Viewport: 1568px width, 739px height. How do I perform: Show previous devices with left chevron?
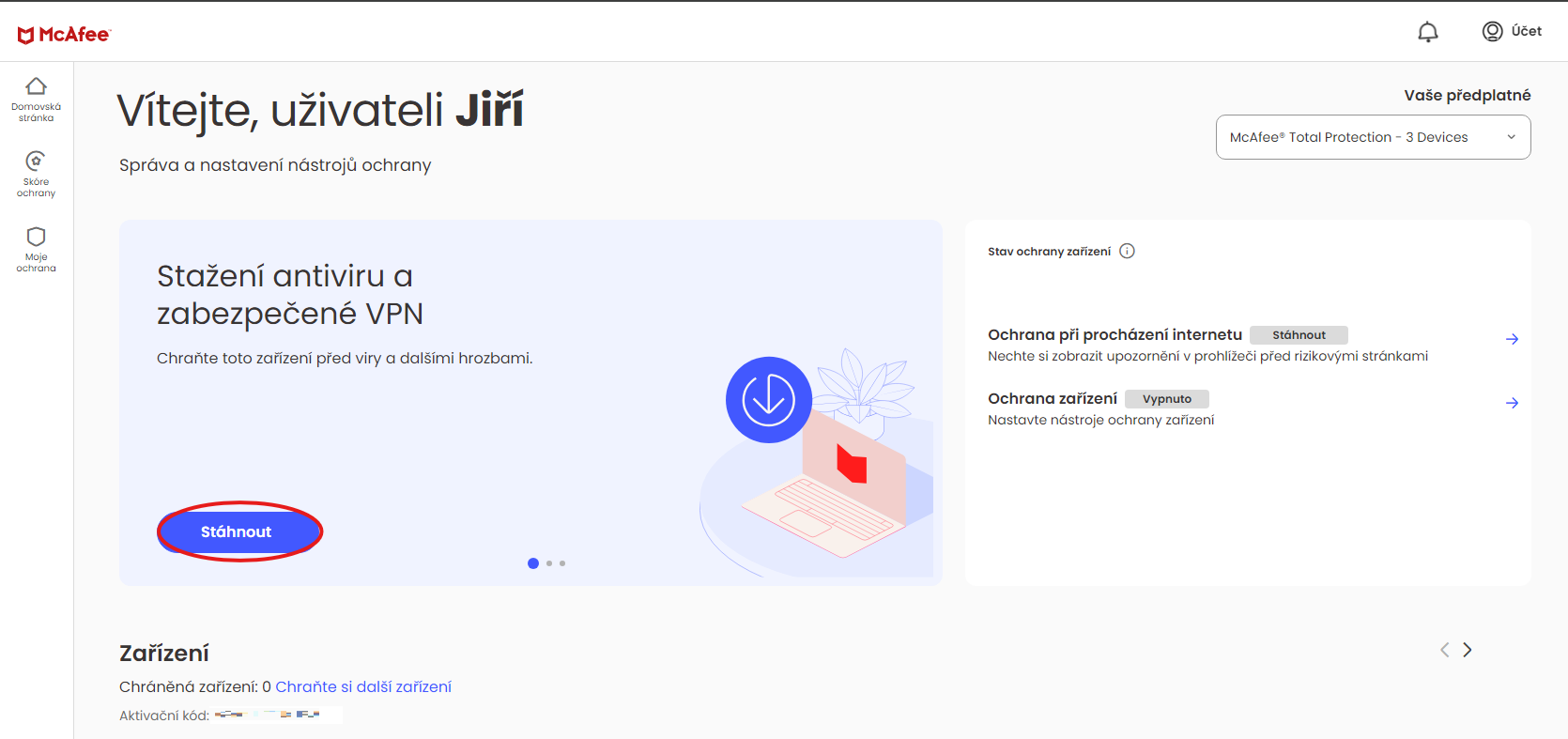pos(1445,650)
